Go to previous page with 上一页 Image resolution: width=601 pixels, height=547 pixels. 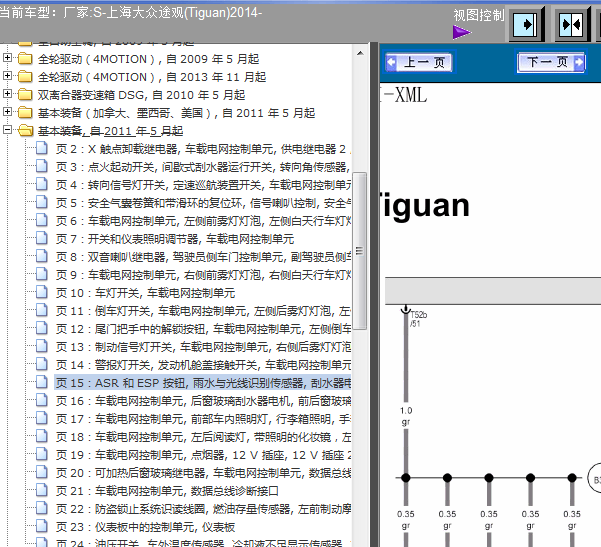pyautogui.click(x=419, y=62)
